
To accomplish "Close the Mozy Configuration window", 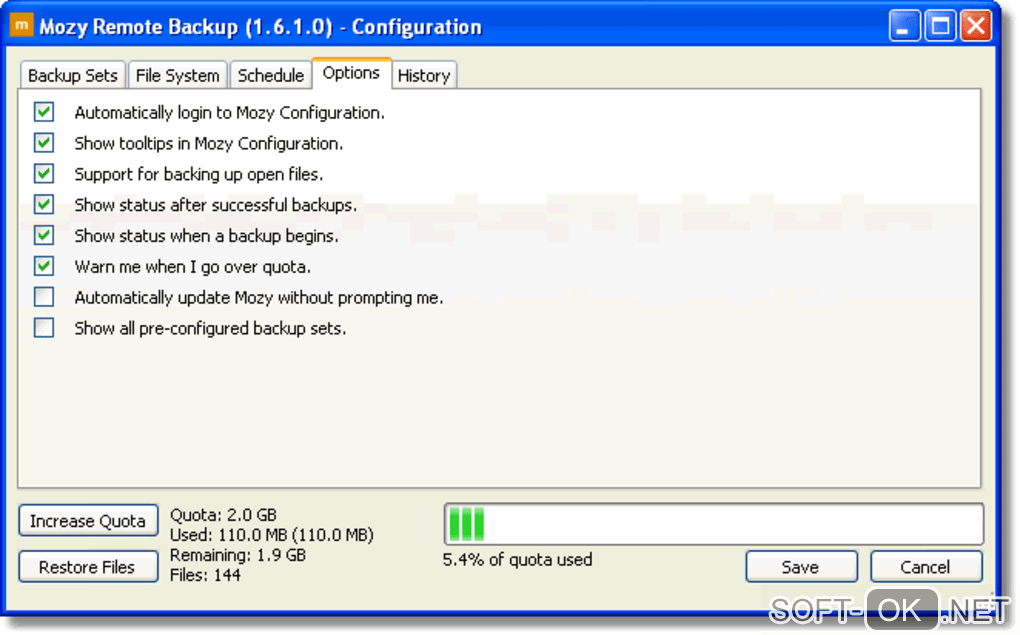I will click(x=976, y=26).
